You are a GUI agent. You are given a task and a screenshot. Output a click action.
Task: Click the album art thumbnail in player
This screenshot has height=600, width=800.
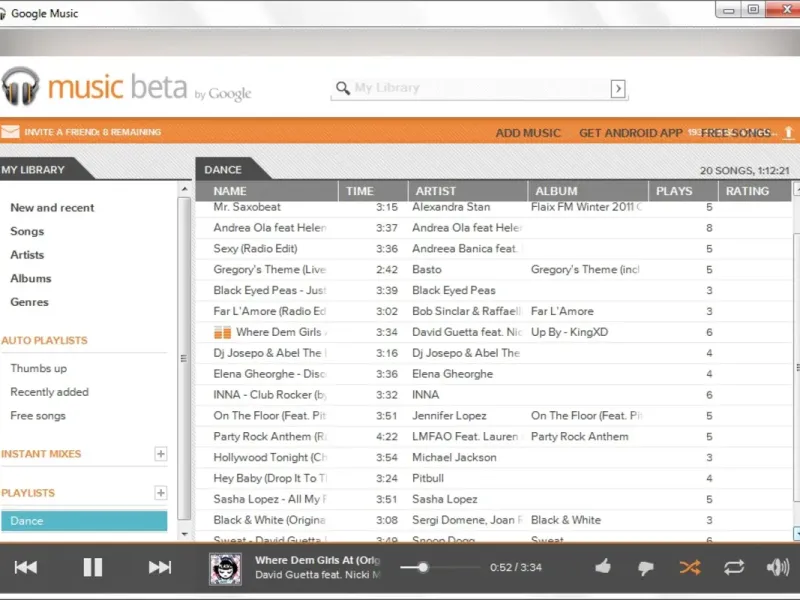click(226, 569)
